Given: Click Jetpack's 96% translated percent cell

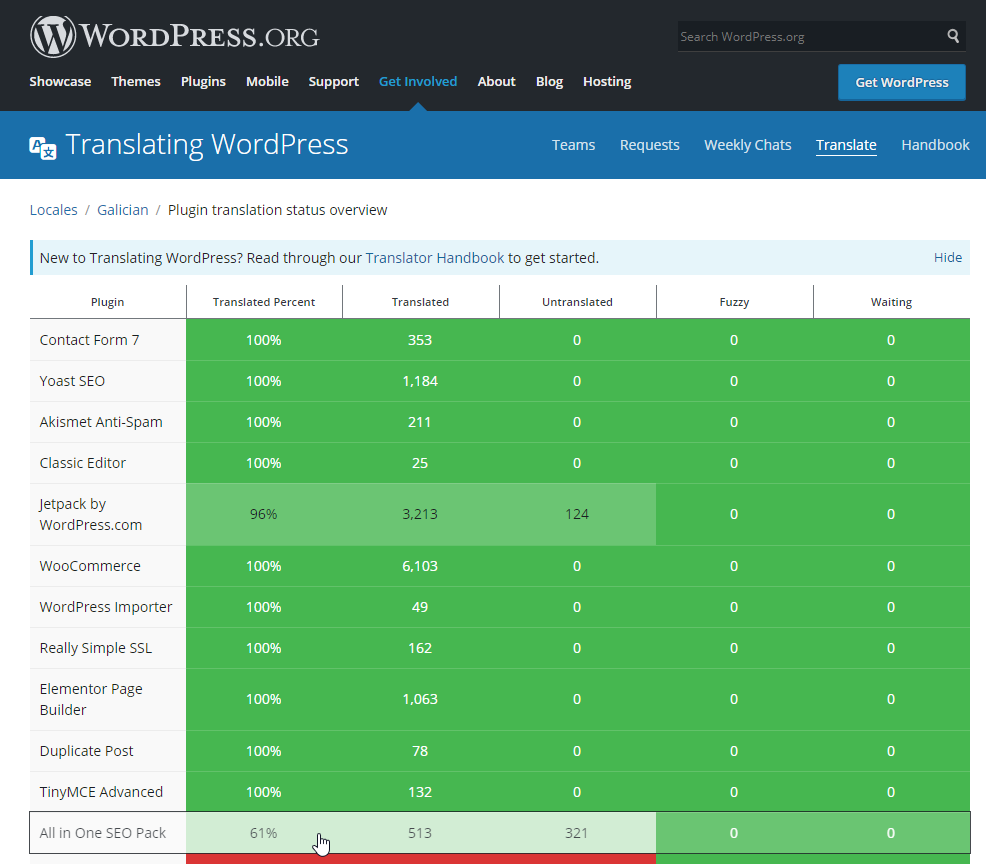Looking at the screenshot, I should pos(263,514).
